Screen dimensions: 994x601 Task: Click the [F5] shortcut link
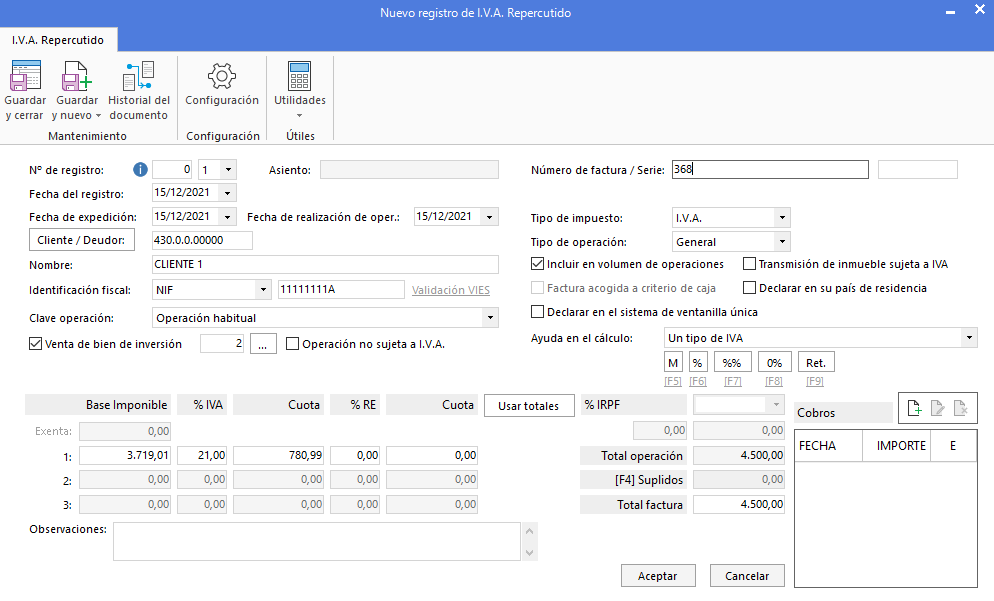pos(673,381)
